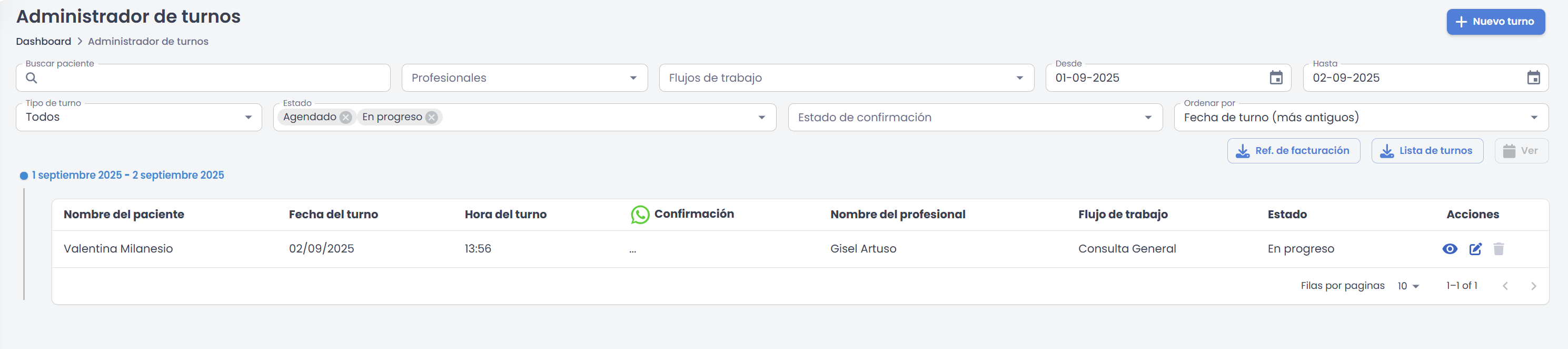Delete the appointment using the trash icon
The image size is (1568, 349).
pos(1498,248)
